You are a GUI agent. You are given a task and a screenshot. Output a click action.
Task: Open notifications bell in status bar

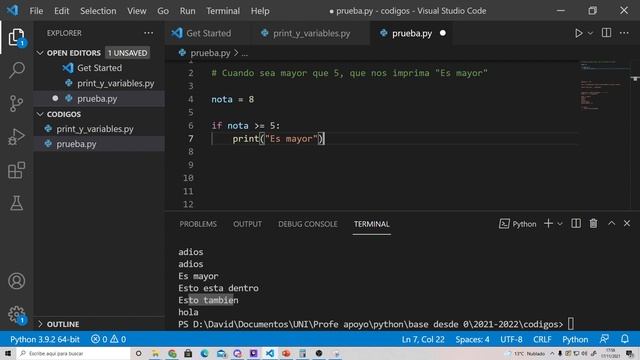tap(624, 339)
